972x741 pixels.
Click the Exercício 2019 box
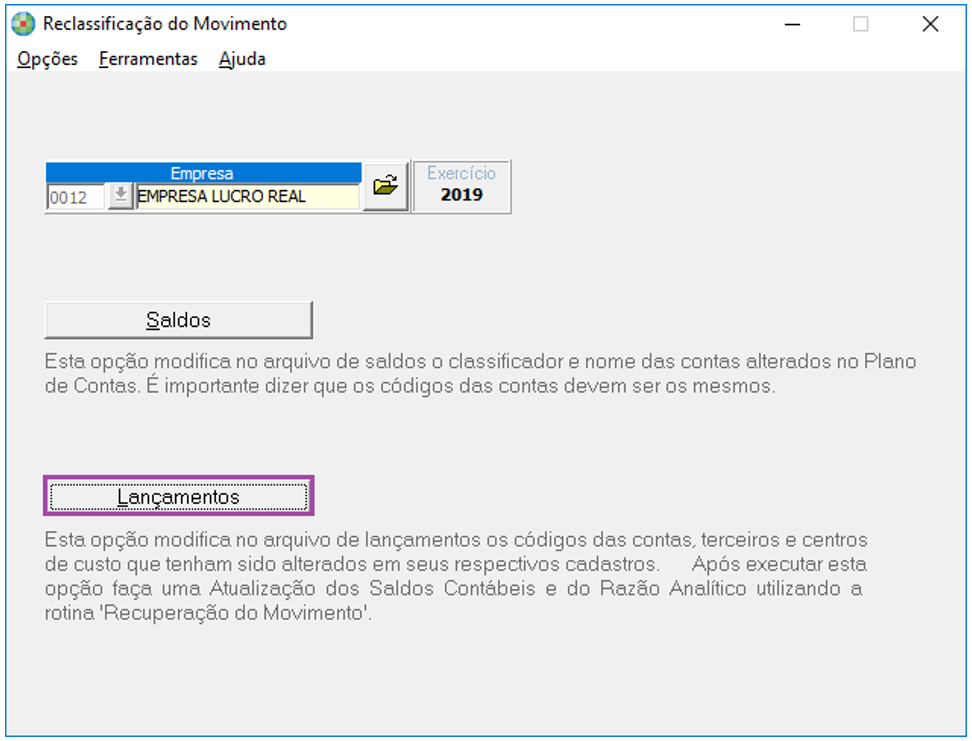(x=462, y=187)
